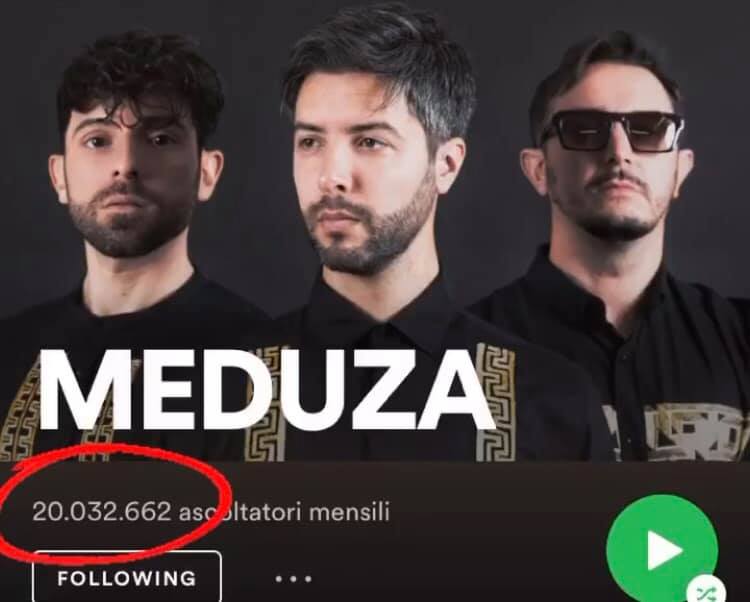Click the word "mensili" in listener text
The height and width of the screenshot is (602, 750).
pyautogui.click(x=349, y=512)
